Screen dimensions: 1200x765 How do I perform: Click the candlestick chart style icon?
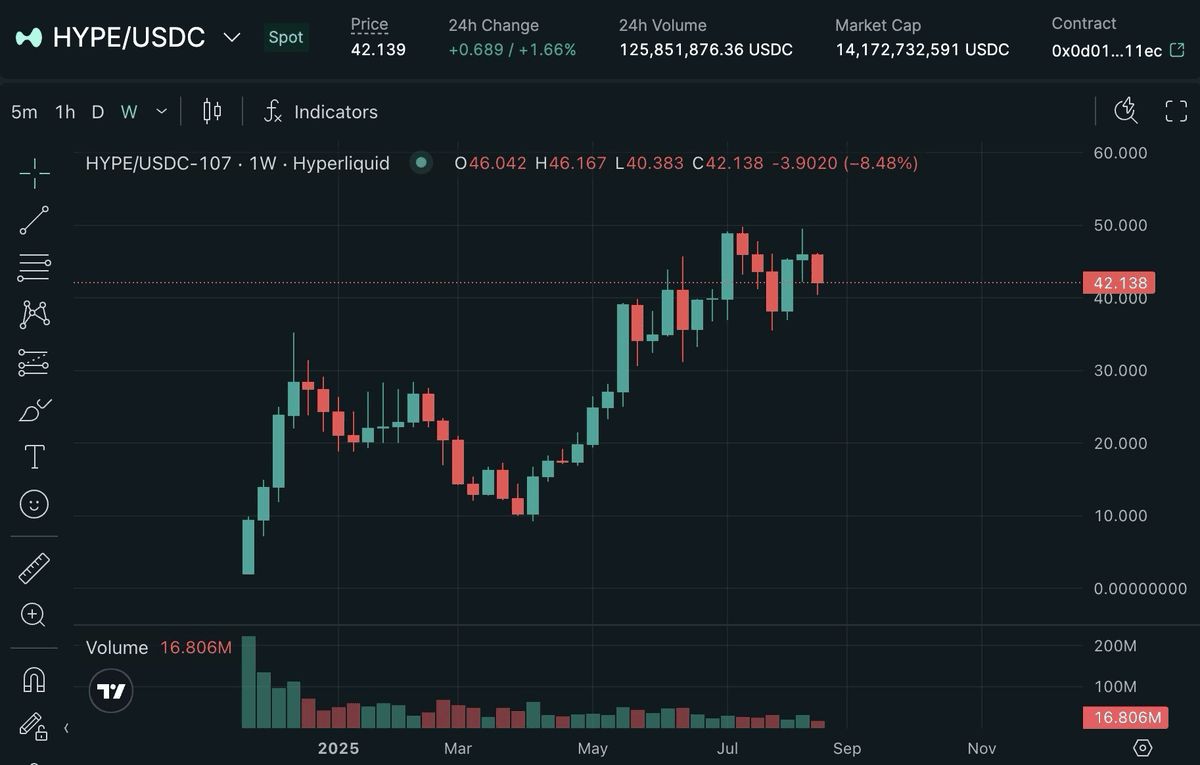click(x=212, y=112)
